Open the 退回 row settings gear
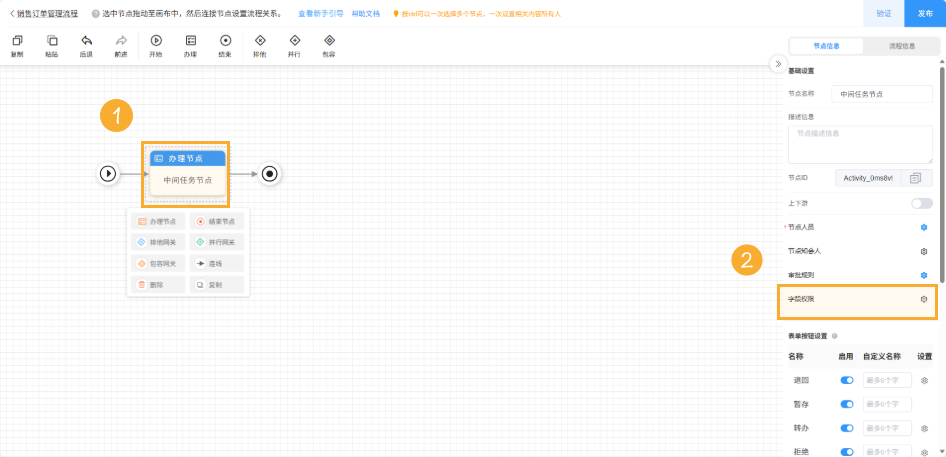The image size is (946, 457). coord(924,380)
